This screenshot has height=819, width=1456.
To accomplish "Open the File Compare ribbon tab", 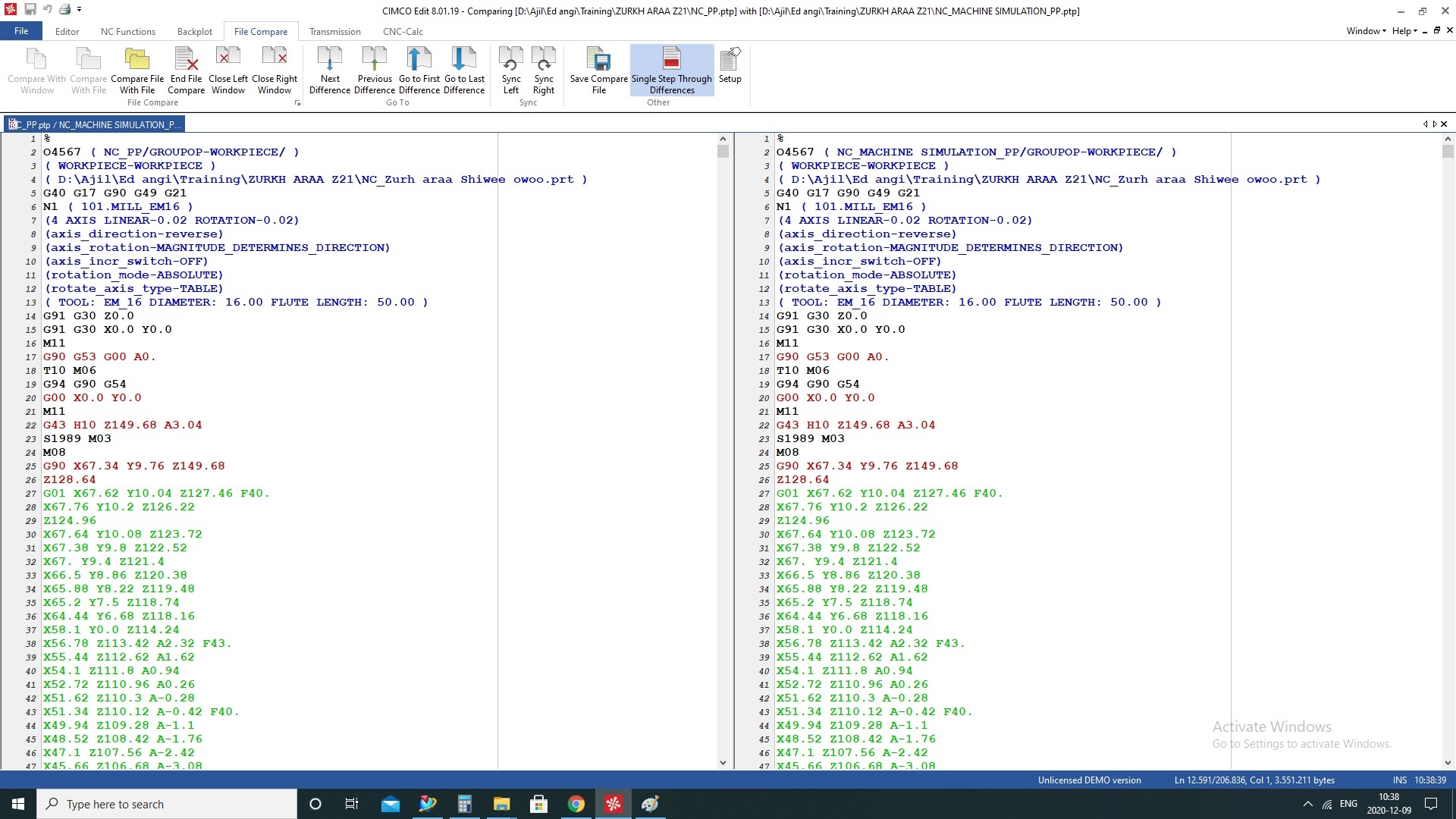I will click(260, 31).
